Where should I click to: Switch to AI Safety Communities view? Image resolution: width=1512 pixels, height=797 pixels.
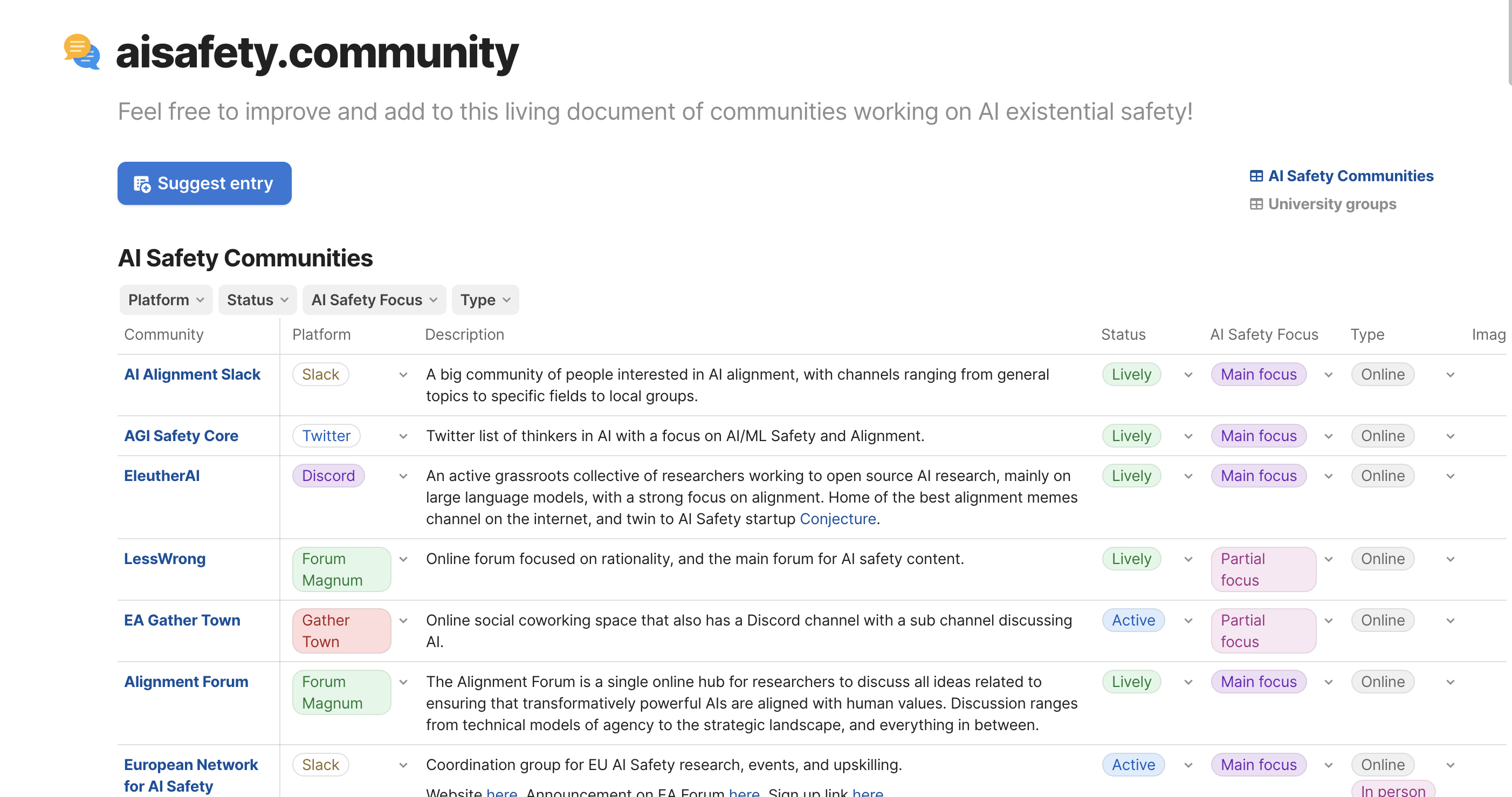(x=1341, y=176)
